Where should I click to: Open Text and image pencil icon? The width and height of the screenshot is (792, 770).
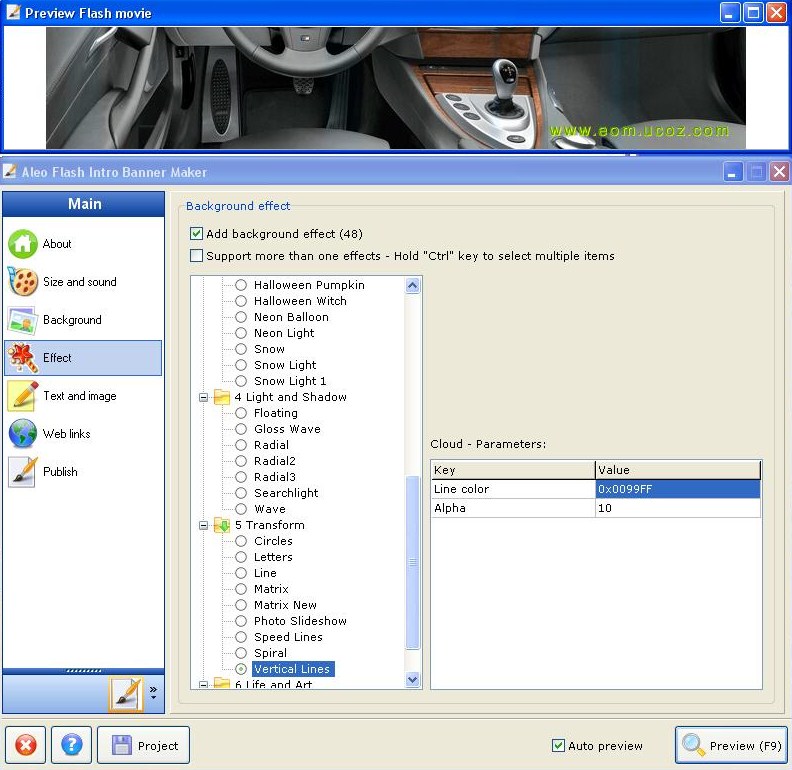(22, 396)
